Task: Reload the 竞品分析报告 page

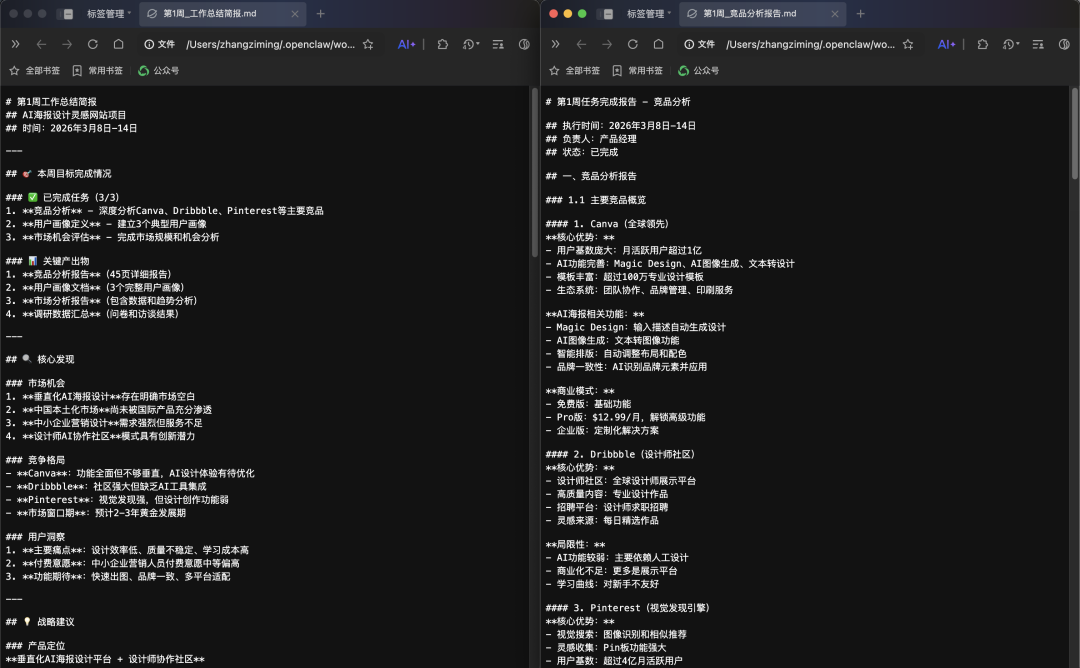Action: click(633, 44)
